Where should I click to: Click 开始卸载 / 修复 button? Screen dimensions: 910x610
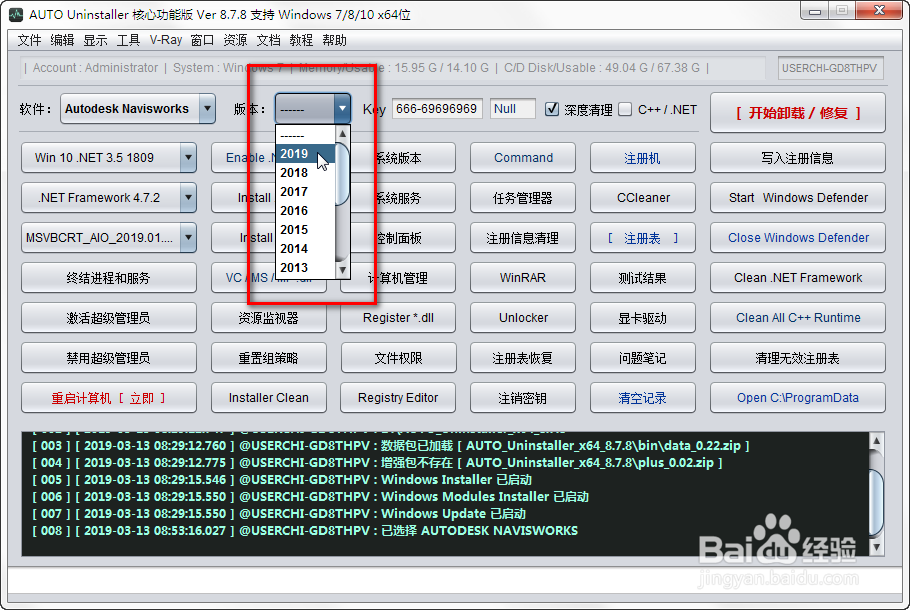(x=797, y=113)
